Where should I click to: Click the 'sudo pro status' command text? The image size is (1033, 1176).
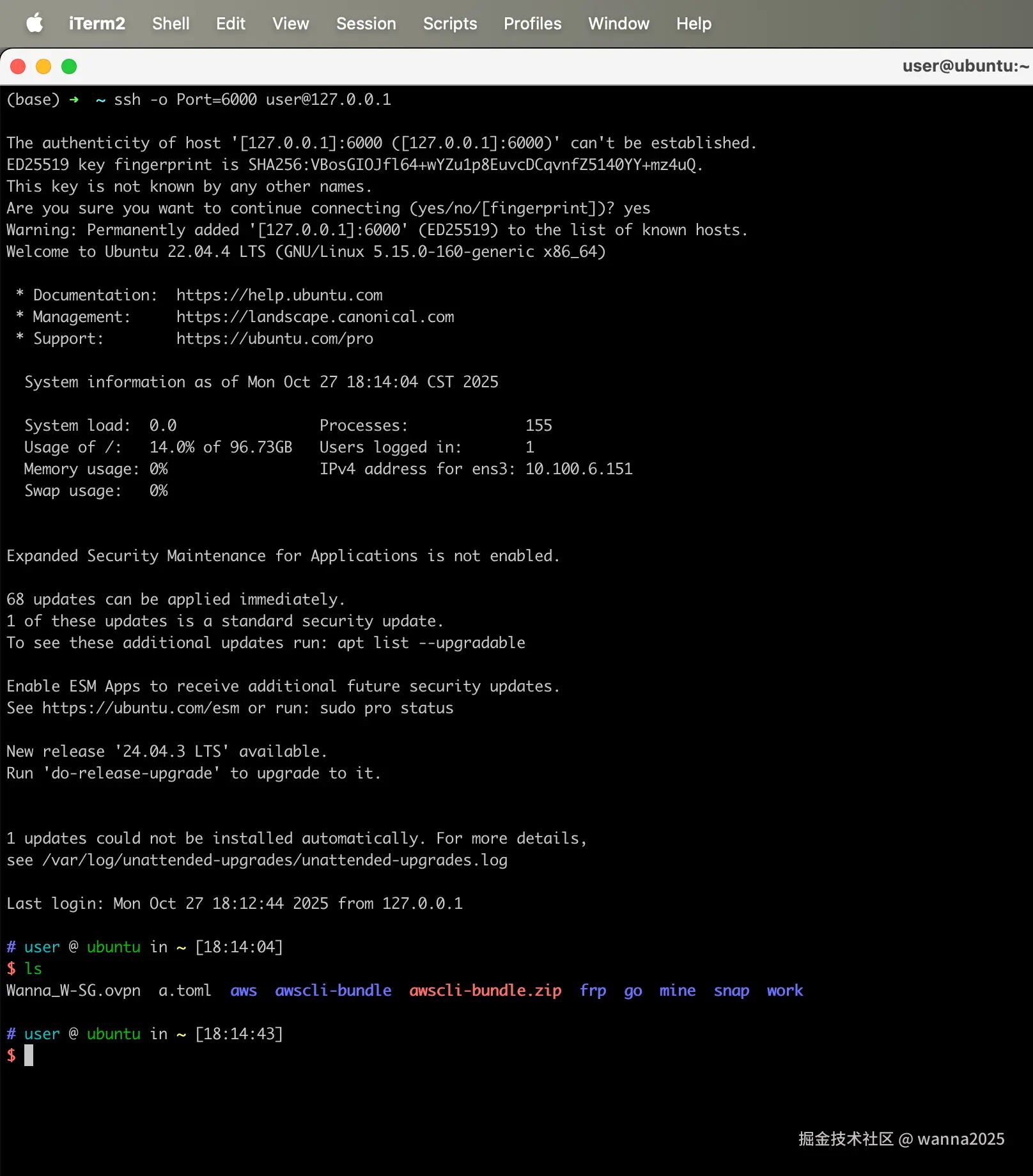coord(387,708)
